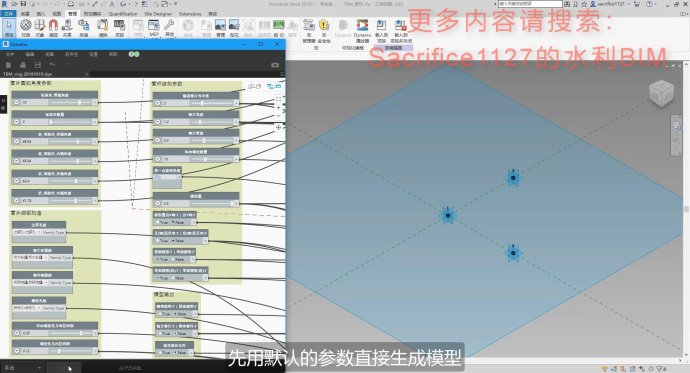Open top Family Types dropdown in 管片细部构造 group

26,232
